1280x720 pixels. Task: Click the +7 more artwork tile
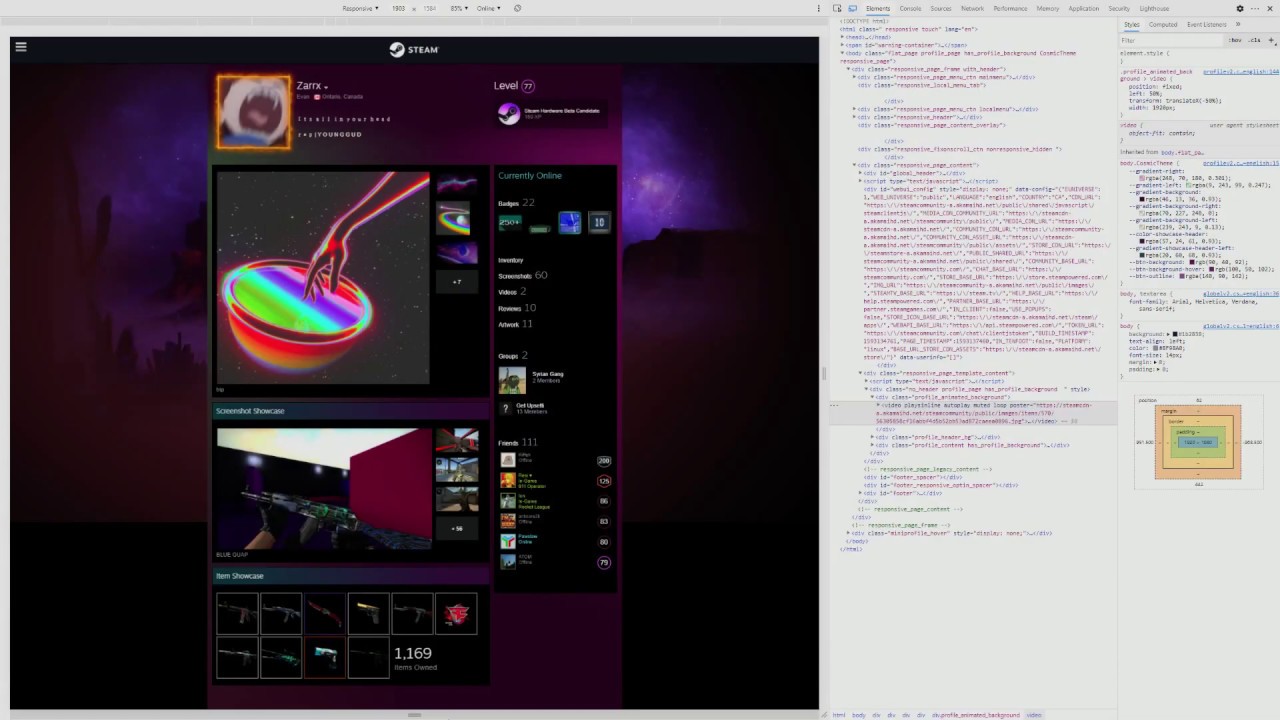[x=457, y=282]
